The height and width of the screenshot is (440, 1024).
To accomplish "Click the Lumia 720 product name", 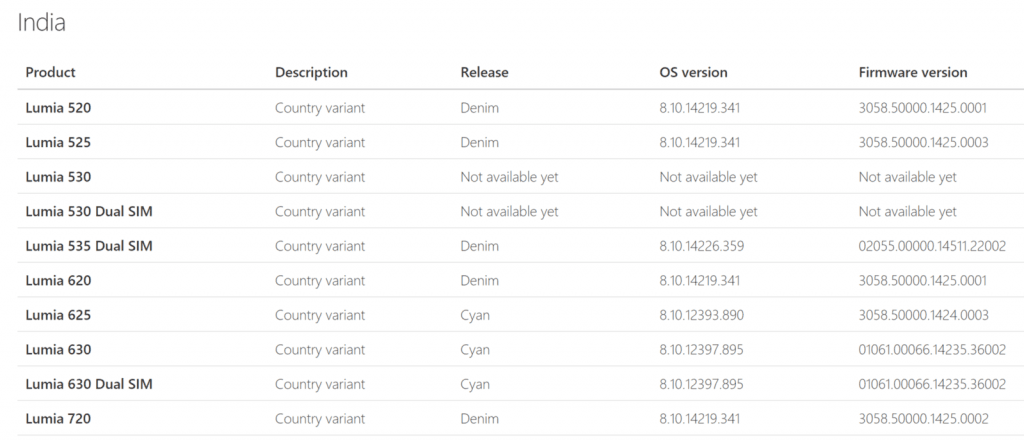I will coord(58,418).
